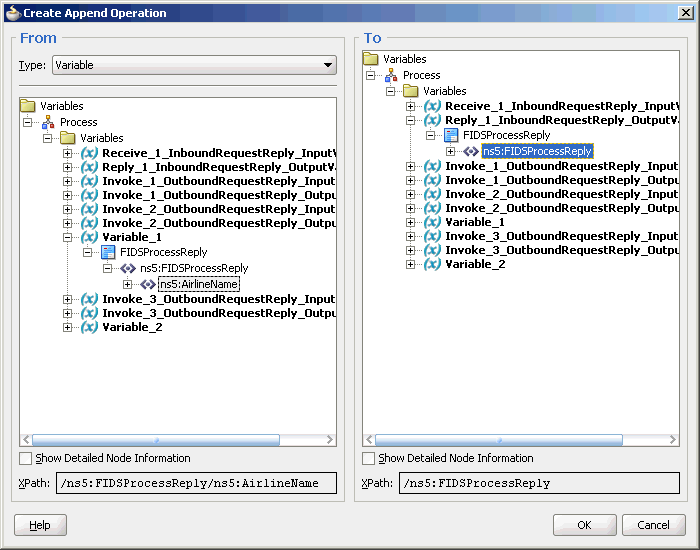Enable Show Detailed Node Information under From
The width and height of the screenshot is (700, 550).
(x=26, y=458)
